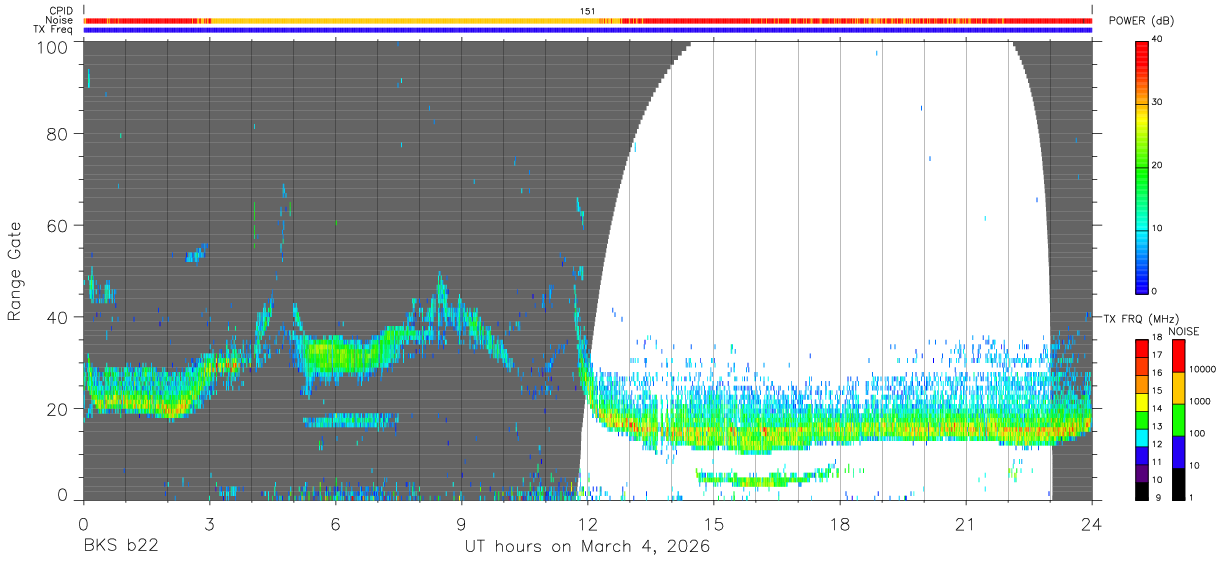The height and width of the screenshot is (567, 1228).
Task: Click UT hour tick 12 on x-axis
Action: (588, 523)
